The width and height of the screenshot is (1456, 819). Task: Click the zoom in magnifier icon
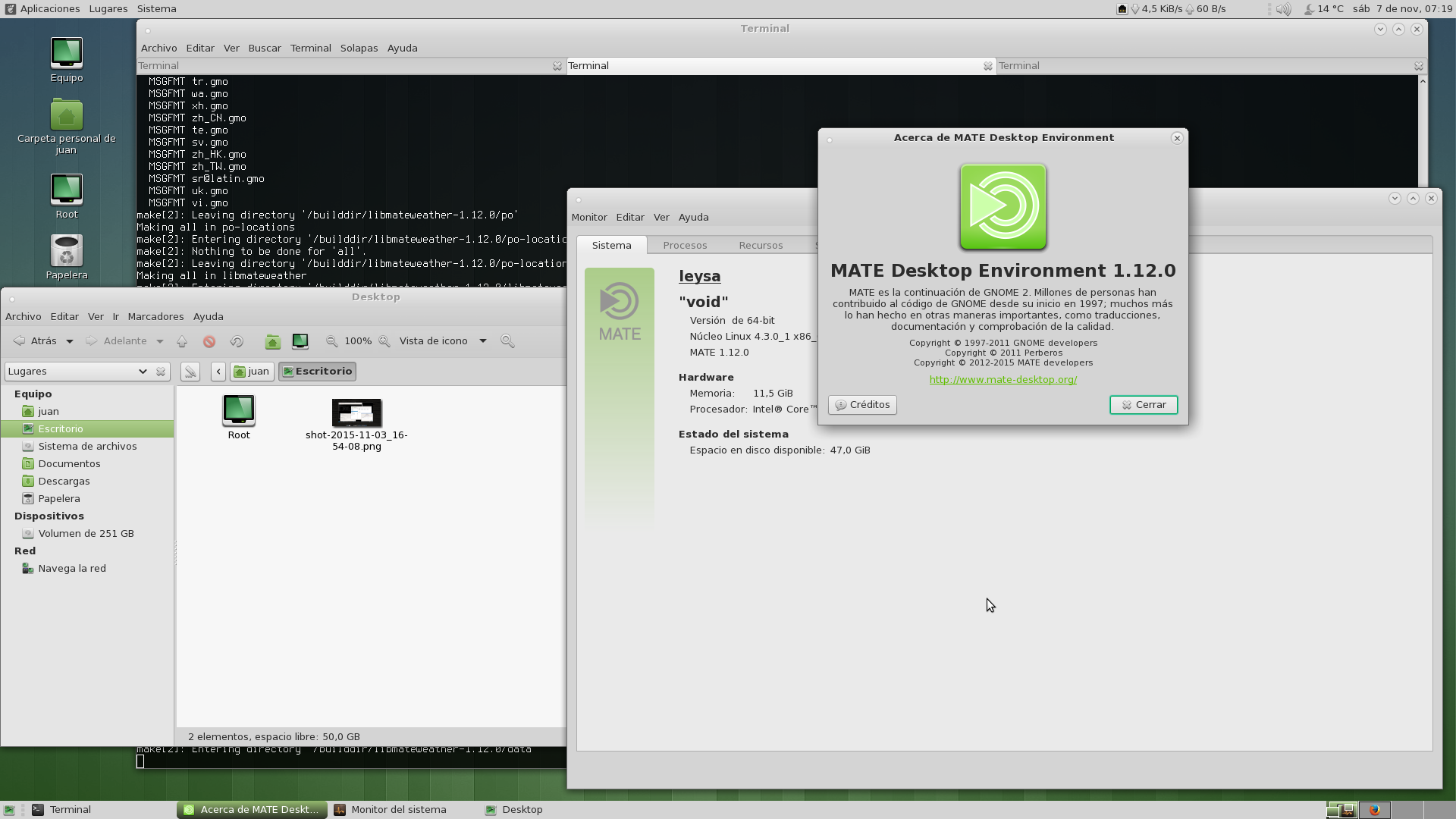[384, 341]
